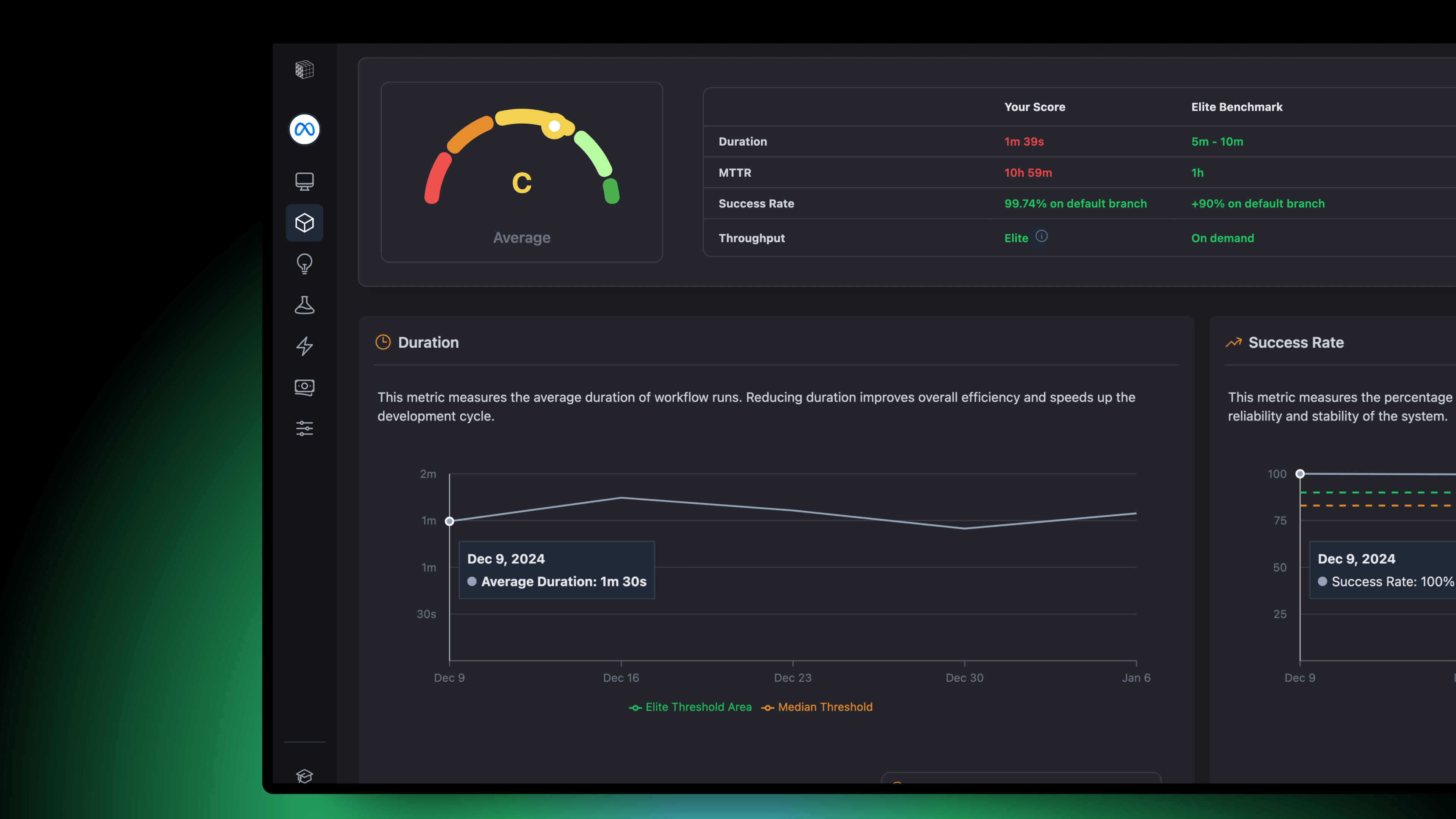
Task: Click the 75 y-axis label on Success Rate chart
Action: 1280,521
